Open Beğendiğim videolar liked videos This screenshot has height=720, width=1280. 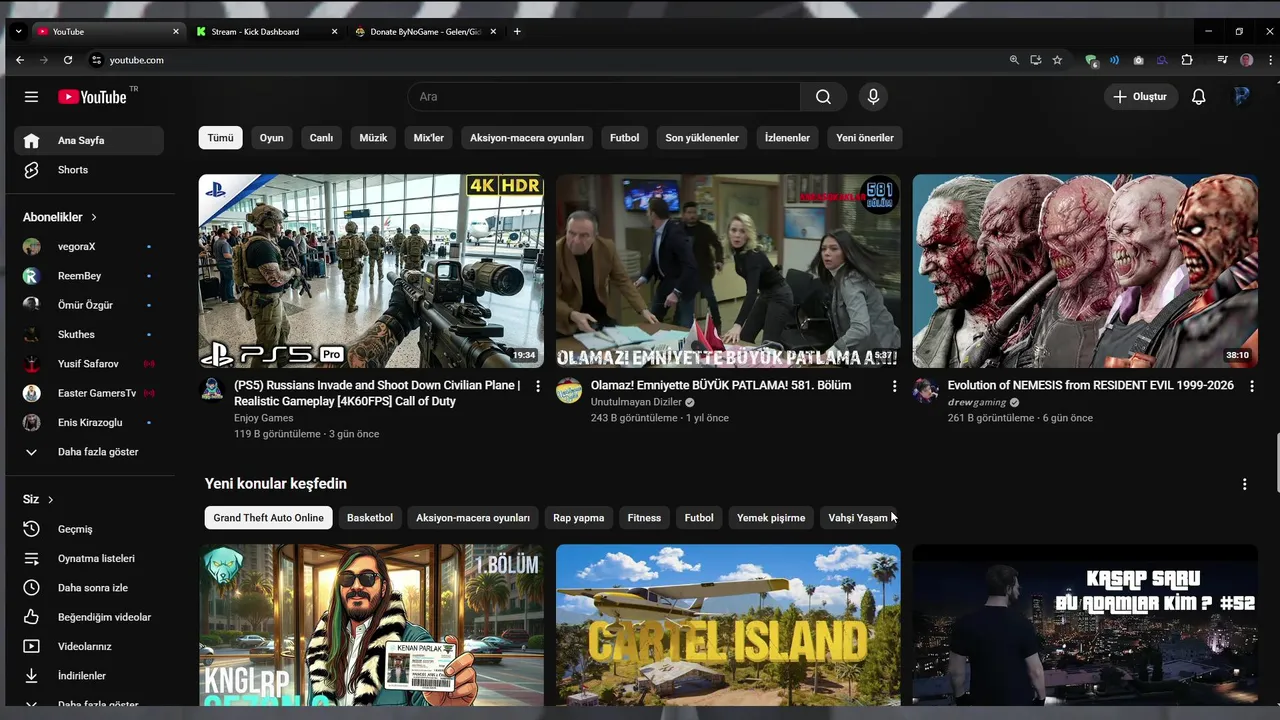pyautogui.click(x=89, y=617)
